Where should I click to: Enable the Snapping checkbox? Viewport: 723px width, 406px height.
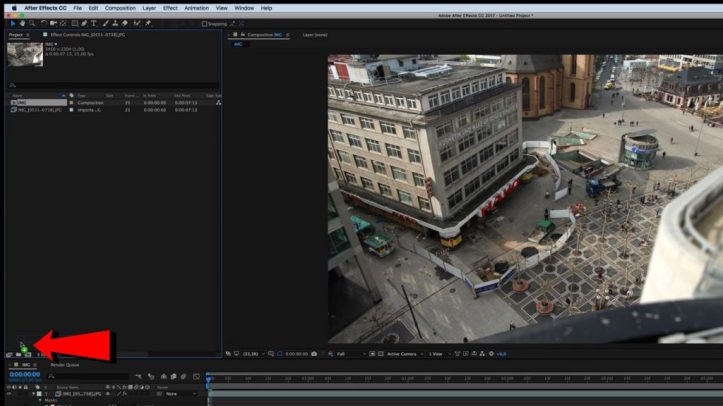click(x=205, y=23)
